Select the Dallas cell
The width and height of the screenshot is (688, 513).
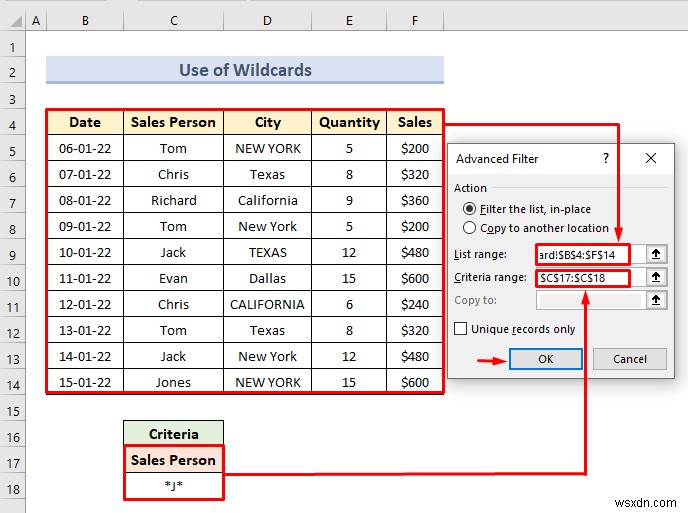pos(268,278)
